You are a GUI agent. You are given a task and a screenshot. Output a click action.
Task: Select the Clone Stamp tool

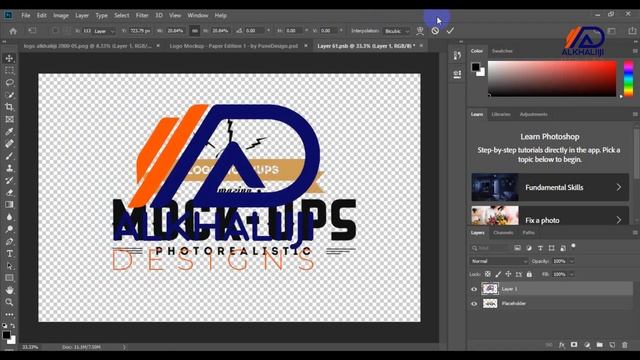[x=9, y=168]
